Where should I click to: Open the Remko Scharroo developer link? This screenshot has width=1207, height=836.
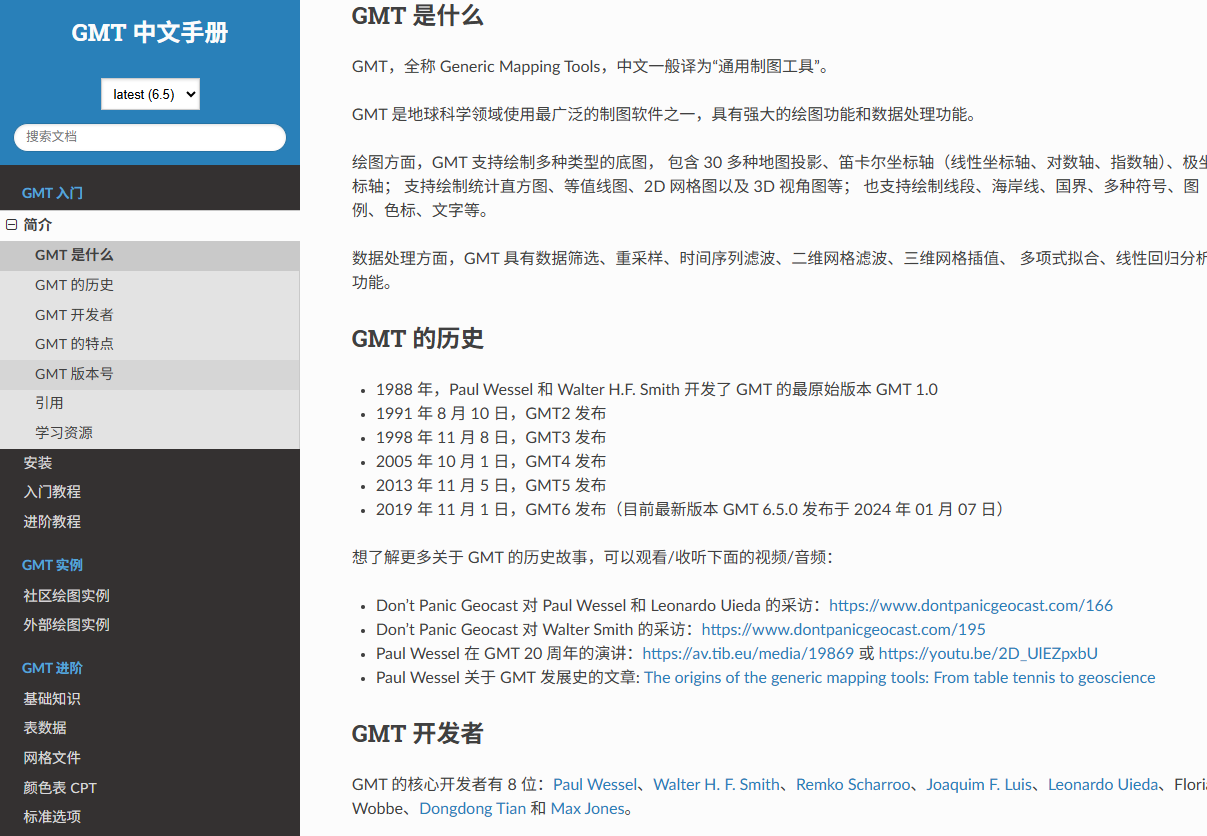tap(853, 784)
